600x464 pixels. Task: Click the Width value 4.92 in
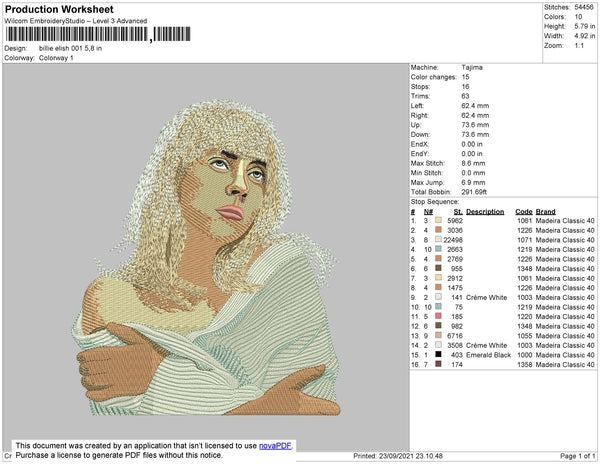point(585,36)
